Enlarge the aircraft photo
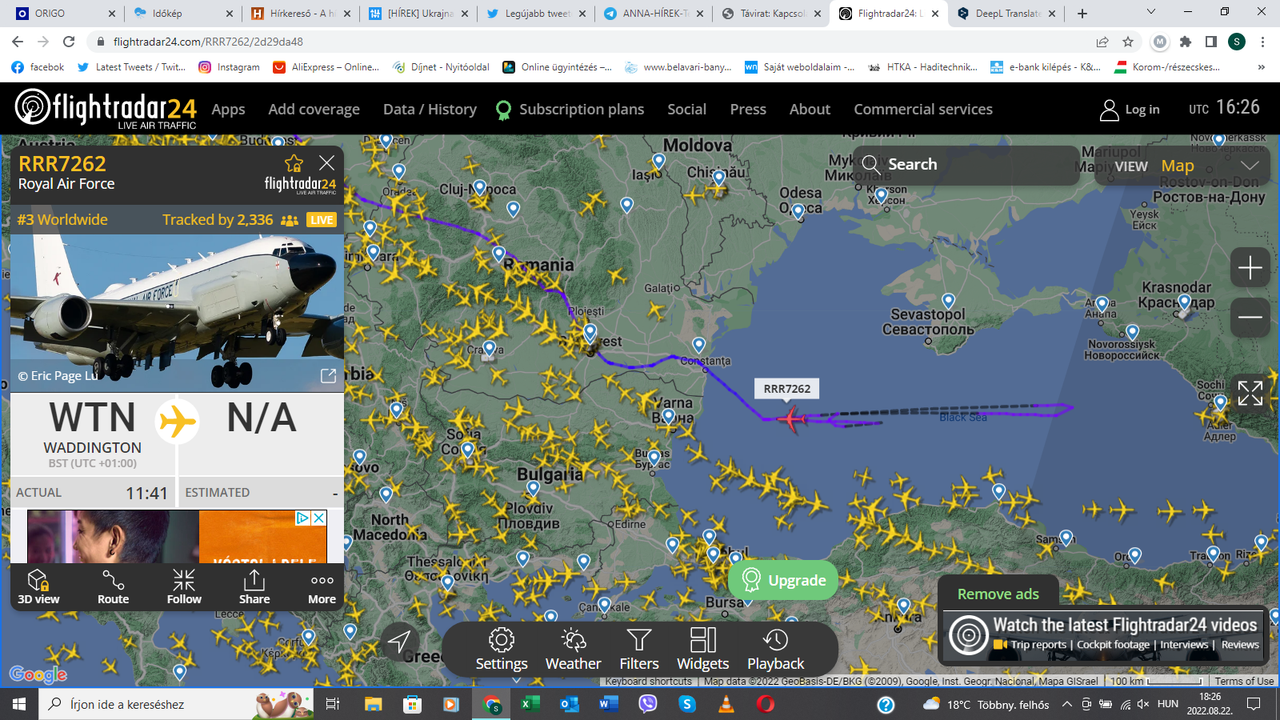Image resolution: width=1280 pixels, height=720 pixels. 327,376
